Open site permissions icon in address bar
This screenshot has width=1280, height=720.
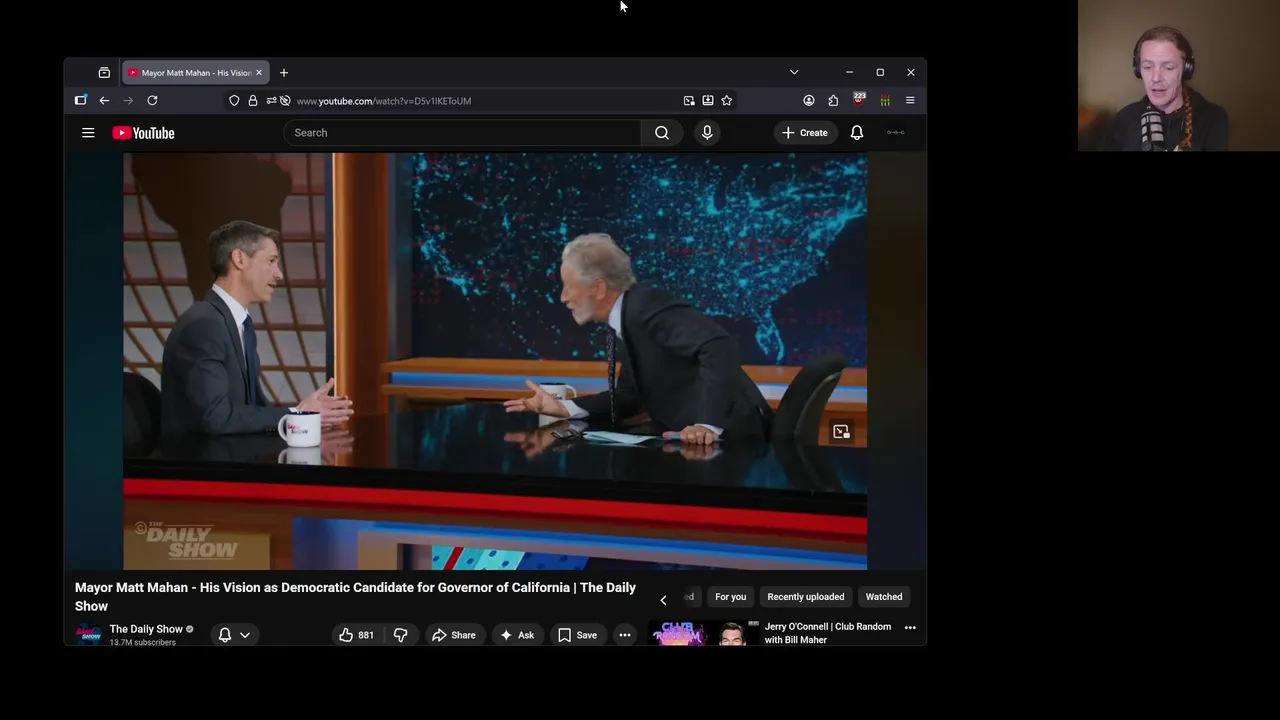pyautogui.click(x=271, y=101)
